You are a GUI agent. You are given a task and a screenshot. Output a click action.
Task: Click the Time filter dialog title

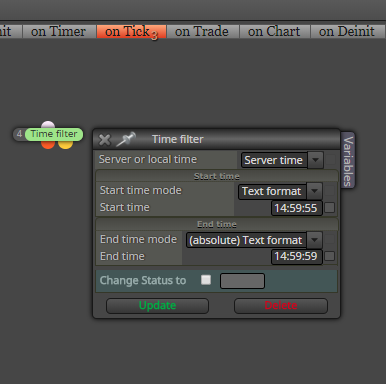[x=178, y=139]
